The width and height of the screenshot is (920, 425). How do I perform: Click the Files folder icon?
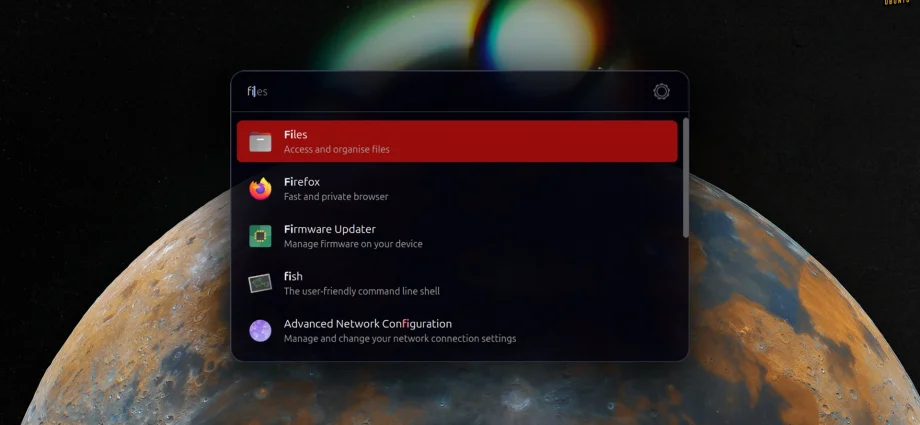tap(260, 142)
